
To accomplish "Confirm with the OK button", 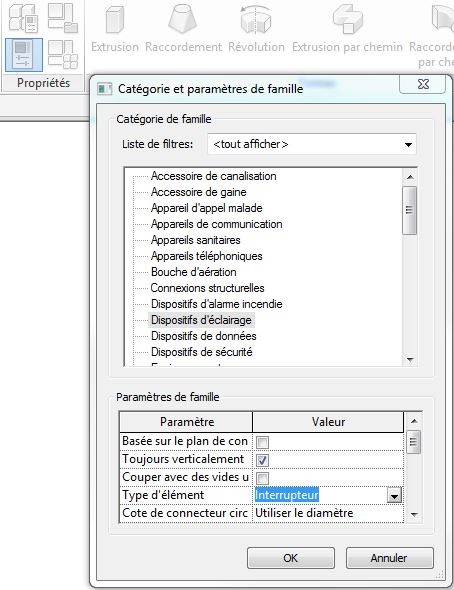I will click(291, 558).
